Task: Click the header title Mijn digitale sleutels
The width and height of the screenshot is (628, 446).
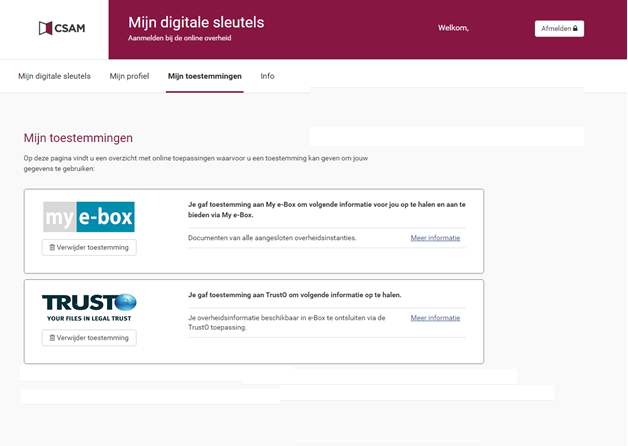Action: [x=196, y=22]
